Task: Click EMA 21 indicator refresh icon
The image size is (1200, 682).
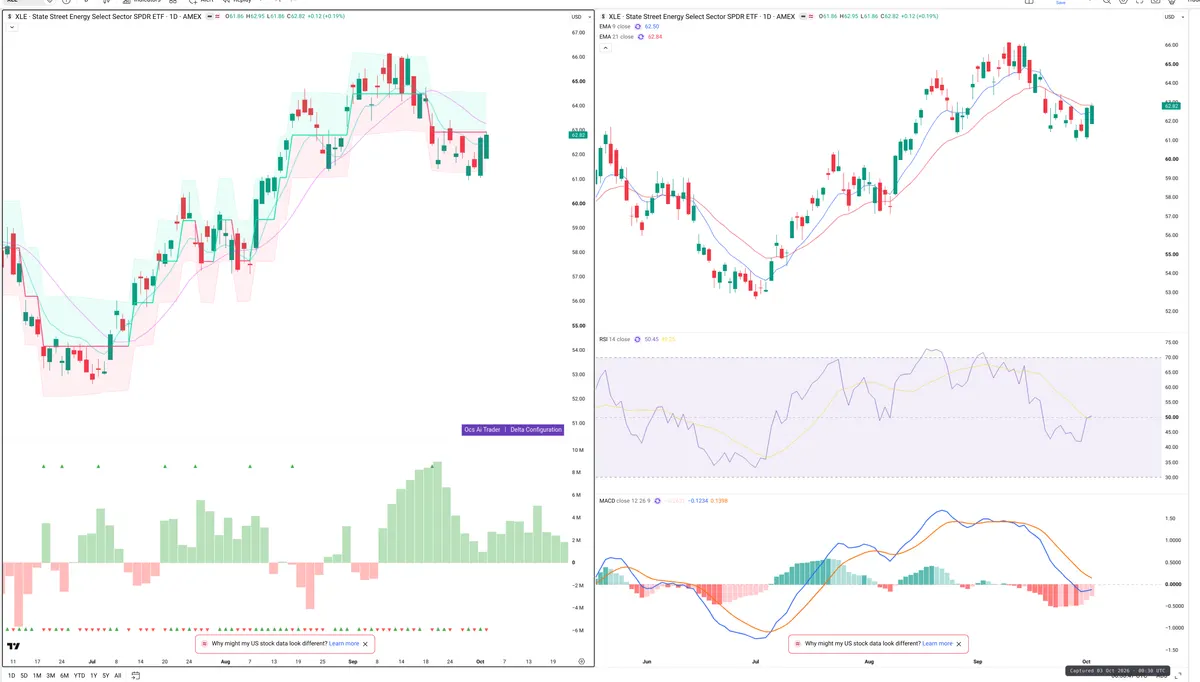Action: [641, 37]
